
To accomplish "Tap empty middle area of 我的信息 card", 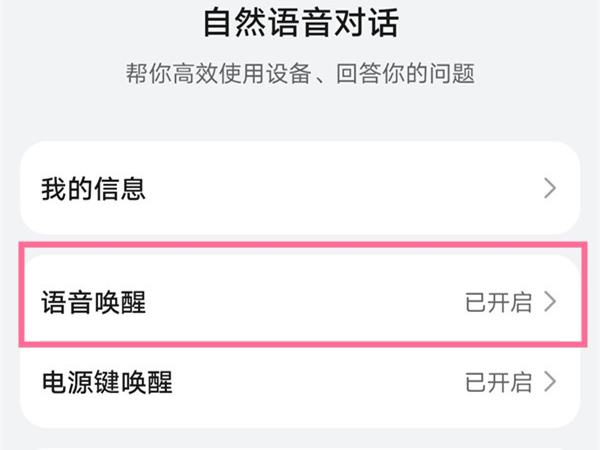I will click(330, 188).
